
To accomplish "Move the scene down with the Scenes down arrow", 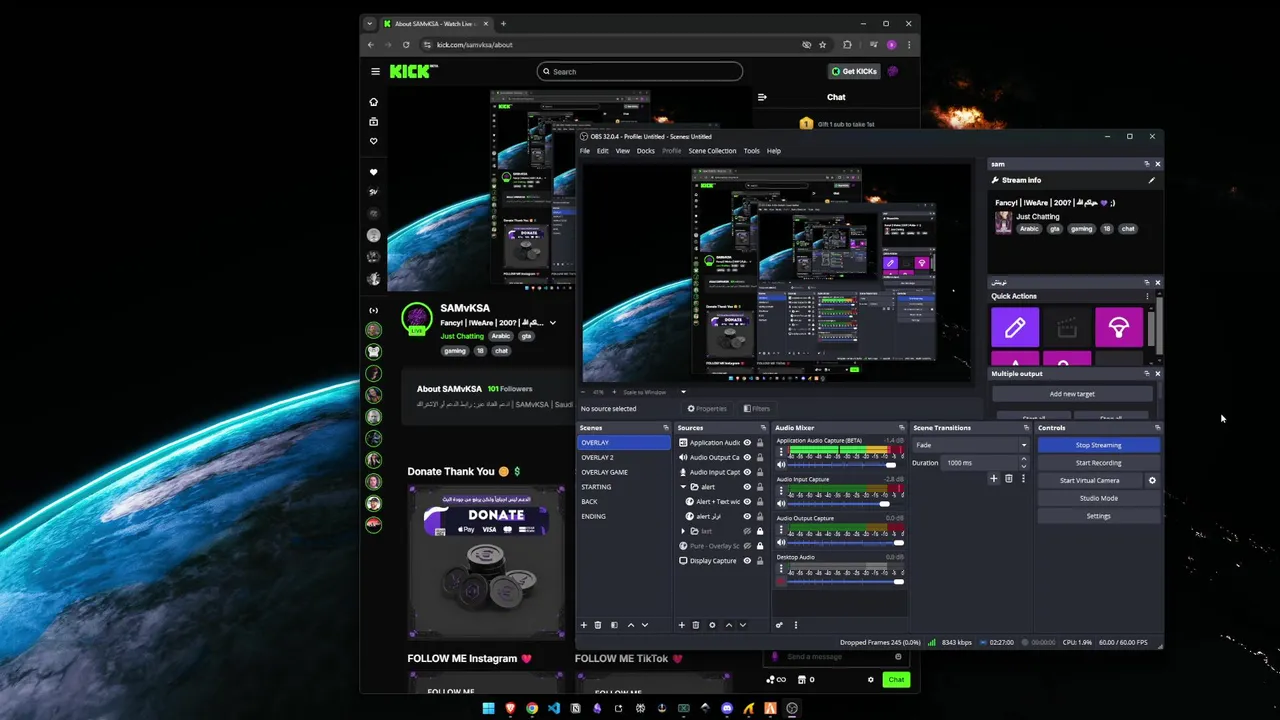I will click(645, 625).
